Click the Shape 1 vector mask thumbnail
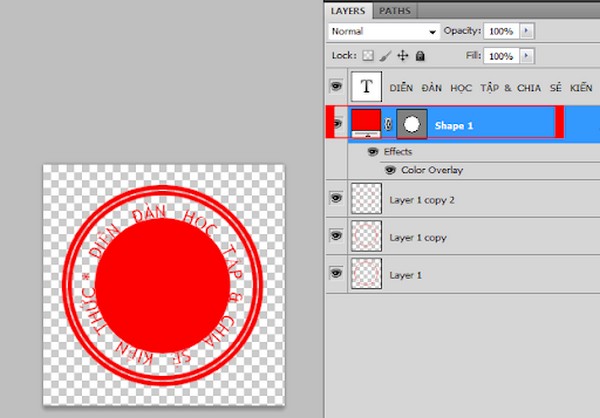Screen dimensions: 600x418 click(x=411, y=123)
